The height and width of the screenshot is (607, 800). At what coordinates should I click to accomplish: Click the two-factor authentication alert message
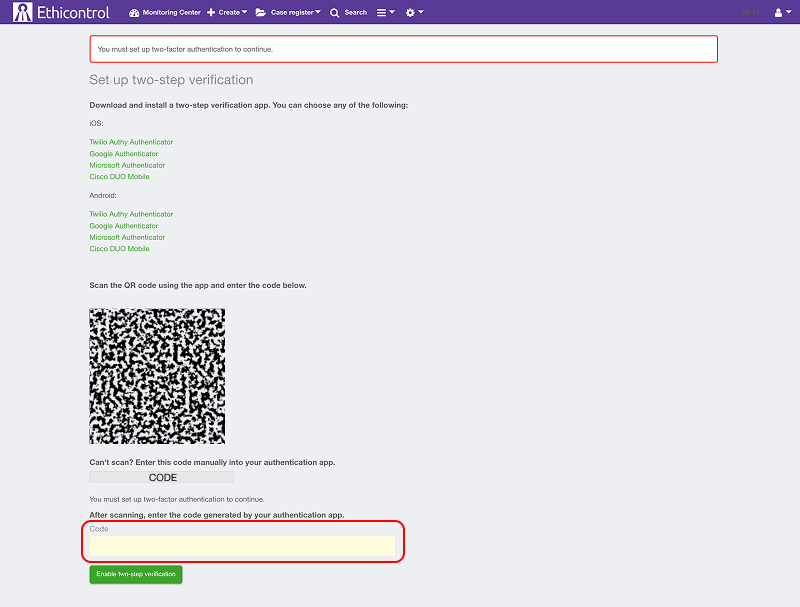click(x=404, y=49)
